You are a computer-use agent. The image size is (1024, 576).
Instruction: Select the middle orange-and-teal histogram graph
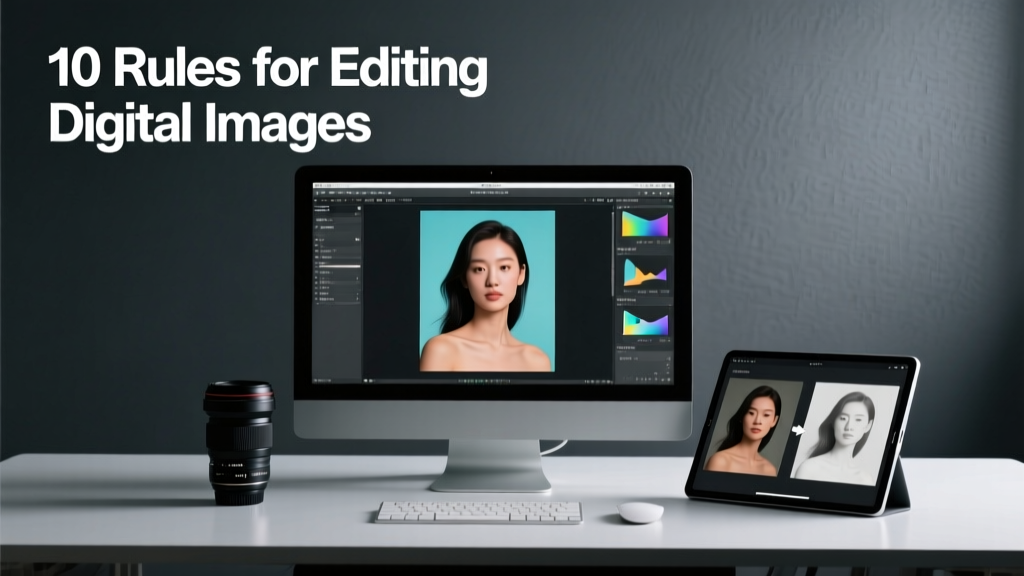[x=645, y=273]
